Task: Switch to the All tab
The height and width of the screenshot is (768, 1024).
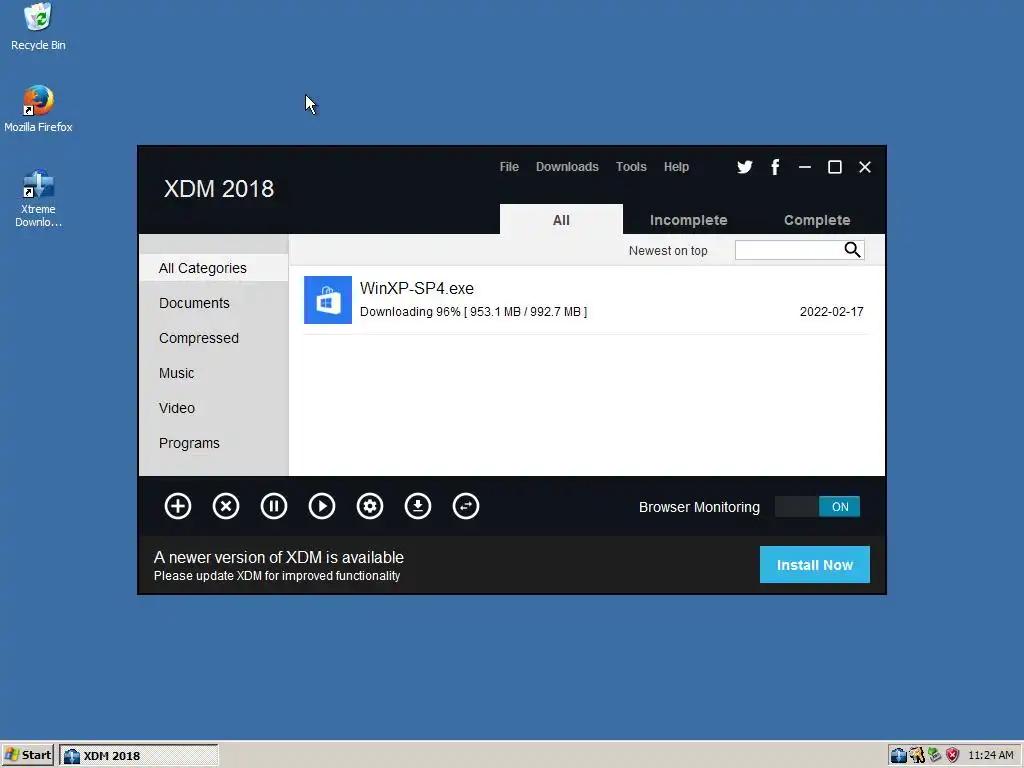Action: click(x=561, y=219)
